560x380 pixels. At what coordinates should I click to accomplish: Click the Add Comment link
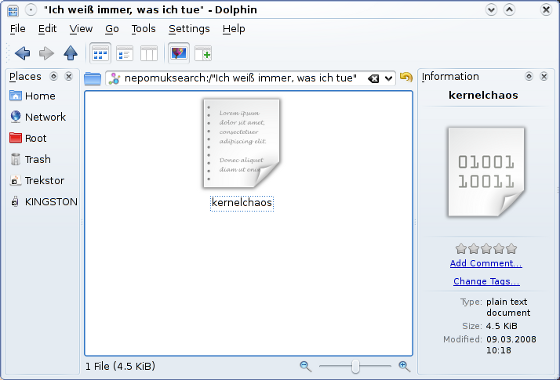click(x=486, y=263)
